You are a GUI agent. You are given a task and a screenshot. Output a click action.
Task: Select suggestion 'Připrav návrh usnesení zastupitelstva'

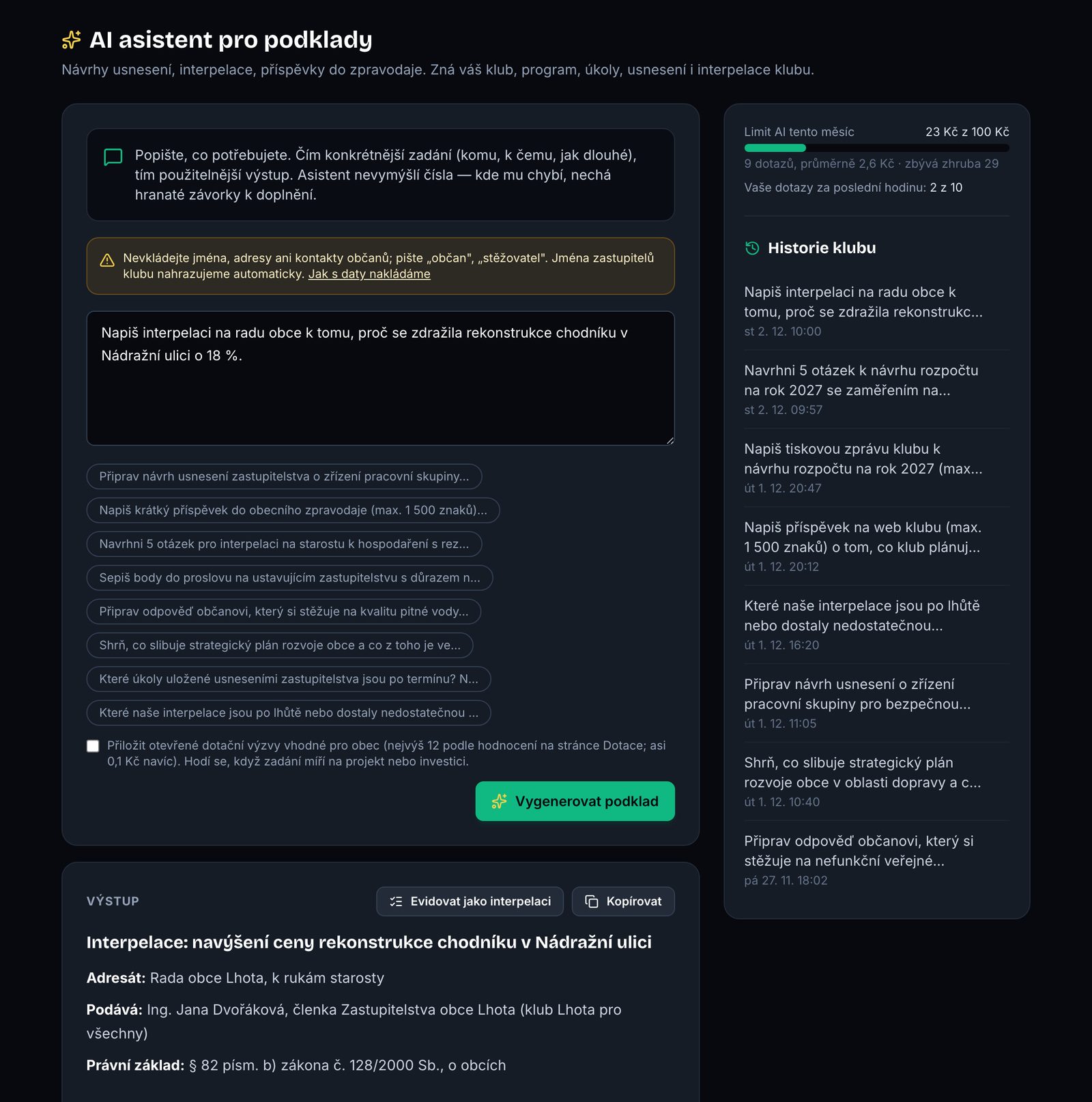click(x=285, y=476)
